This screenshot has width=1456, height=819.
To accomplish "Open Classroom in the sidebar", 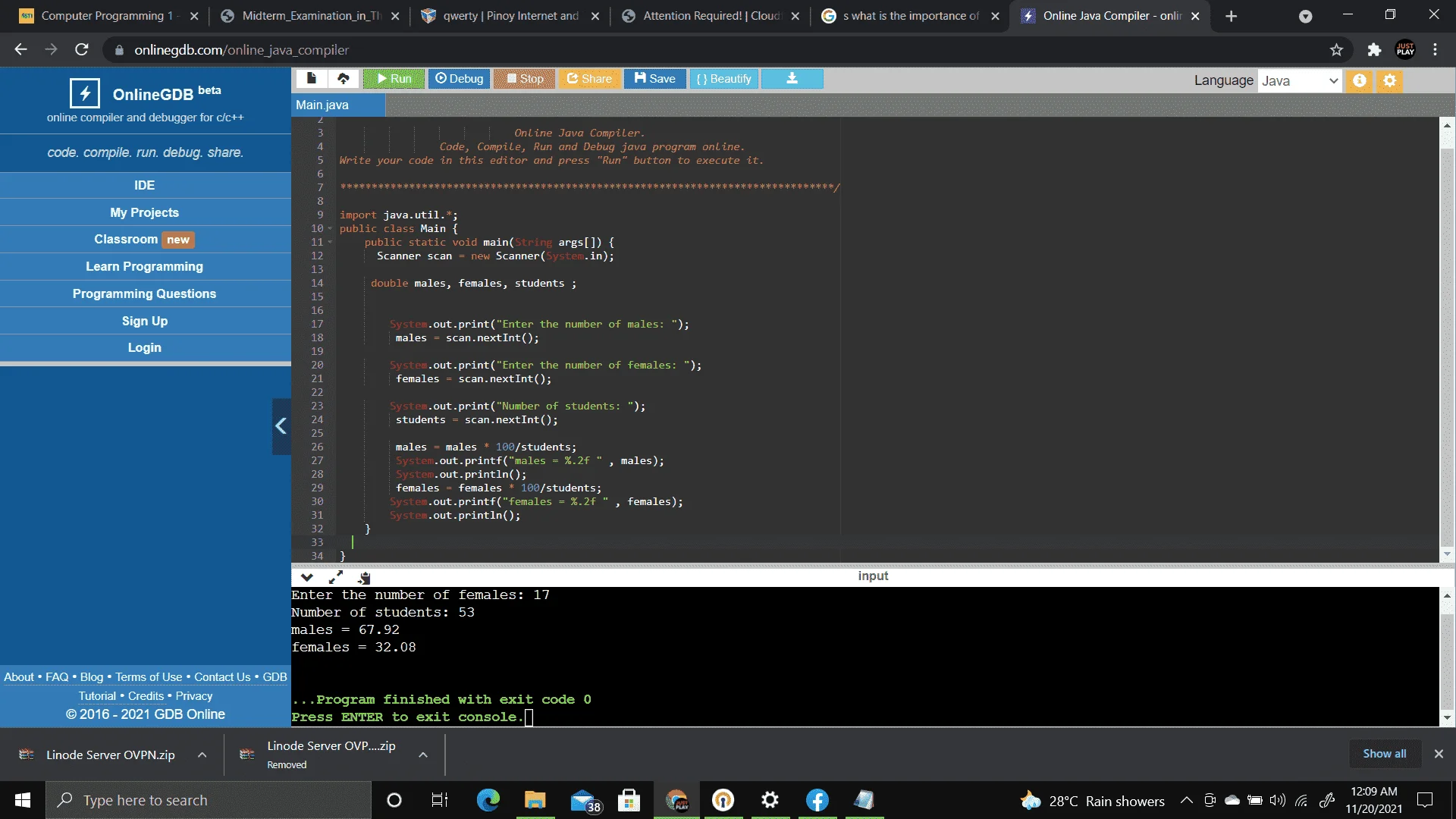I will pyautogui.click(x=145, y=240).
